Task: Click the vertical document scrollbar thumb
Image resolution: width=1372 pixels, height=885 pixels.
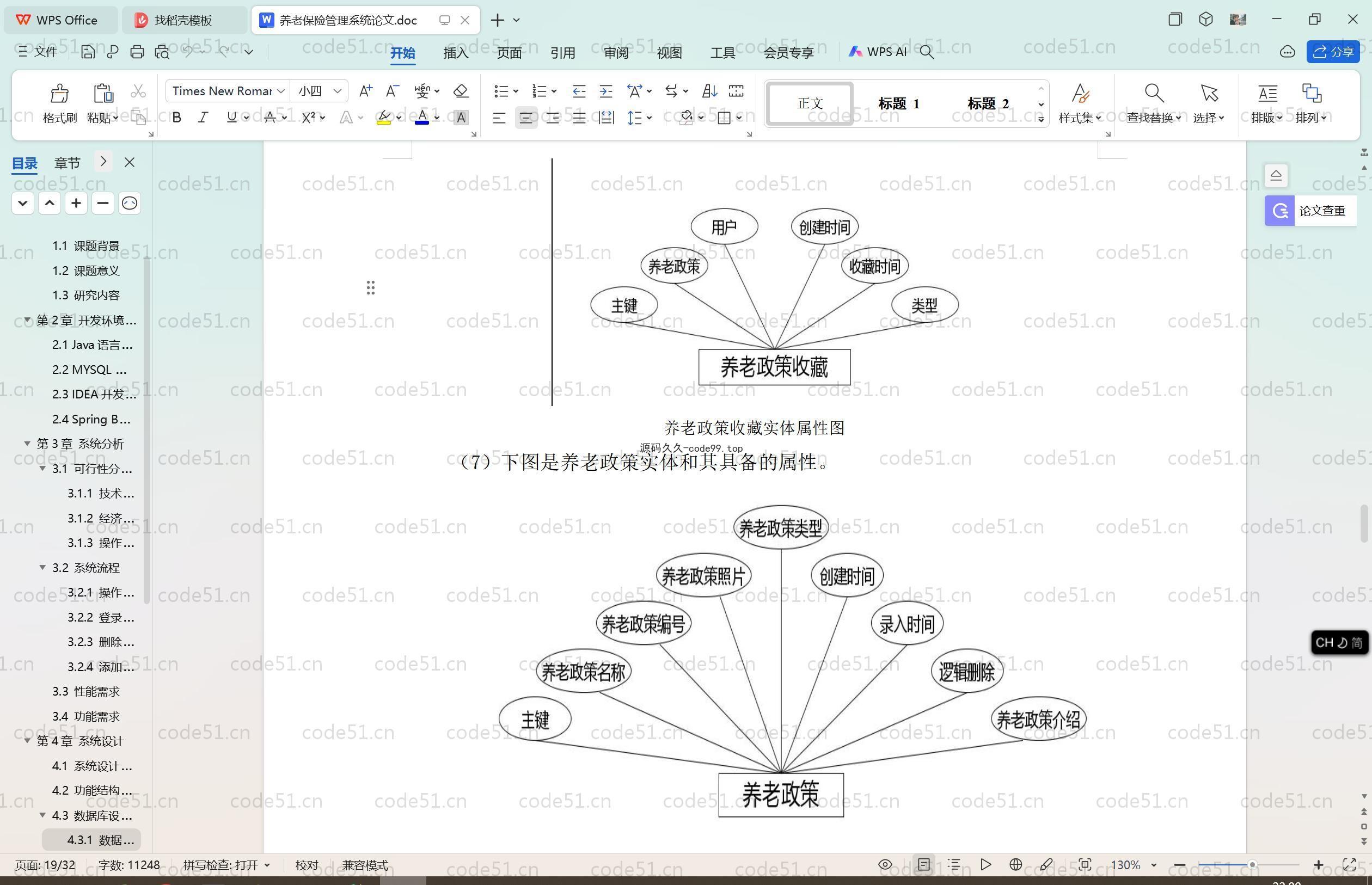Action: pyautogui.click(x=1364, y=524)
